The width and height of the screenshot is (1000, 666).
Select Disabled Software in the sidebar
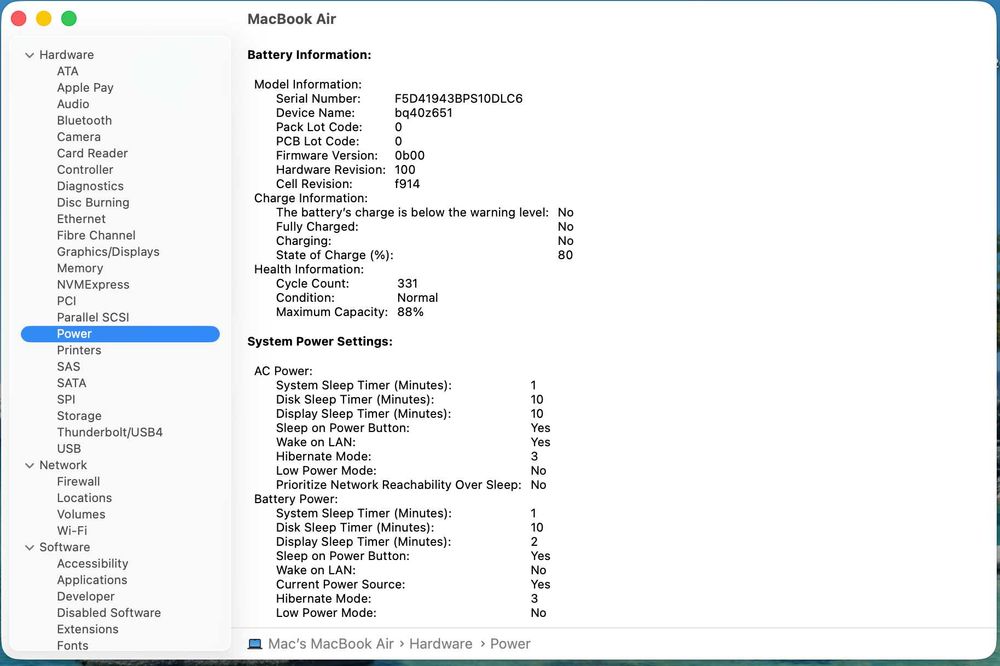(108, 613)
